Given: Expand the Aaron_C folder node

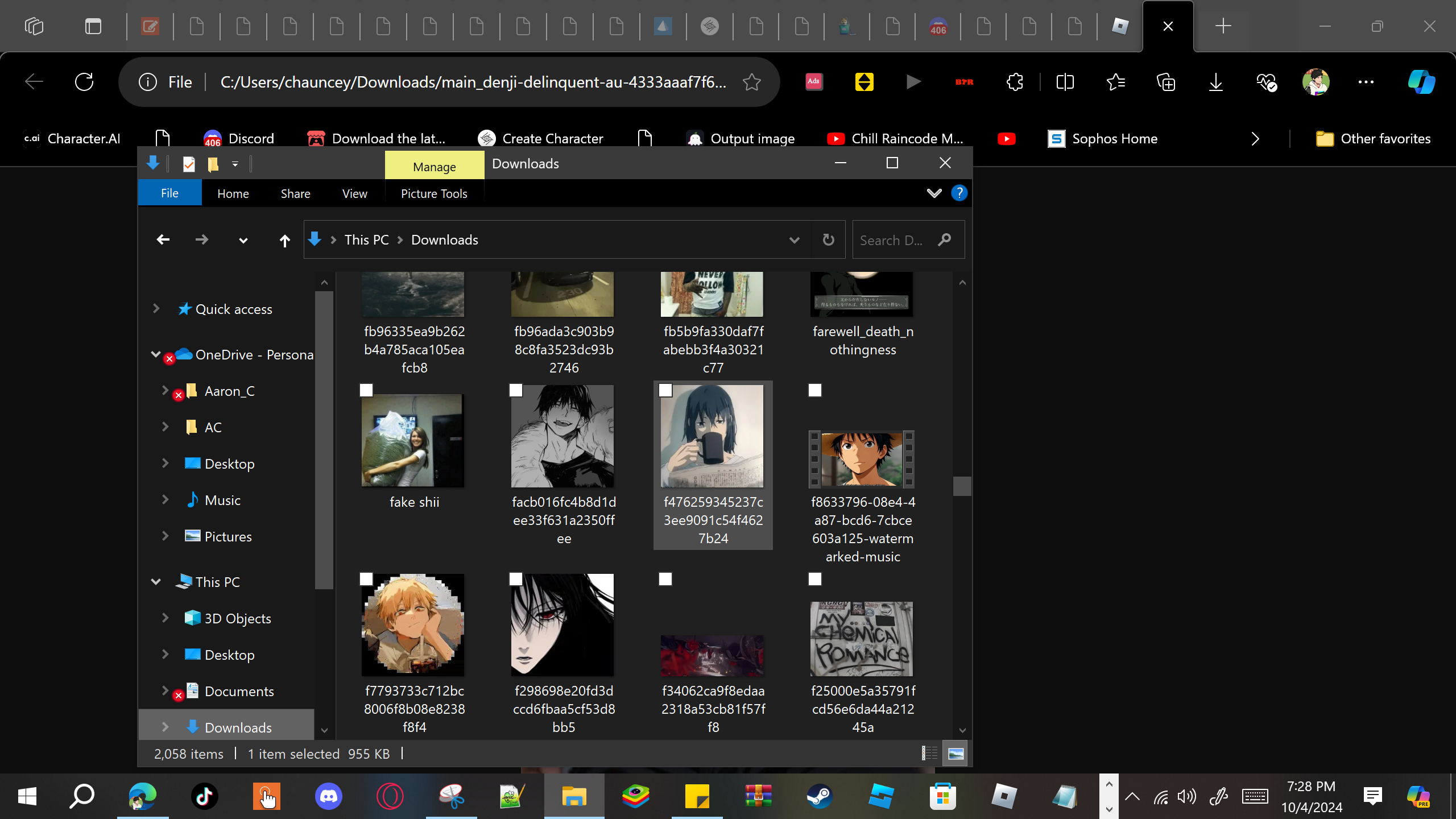Looking at the screenshot, I should (x=165, y=390).
